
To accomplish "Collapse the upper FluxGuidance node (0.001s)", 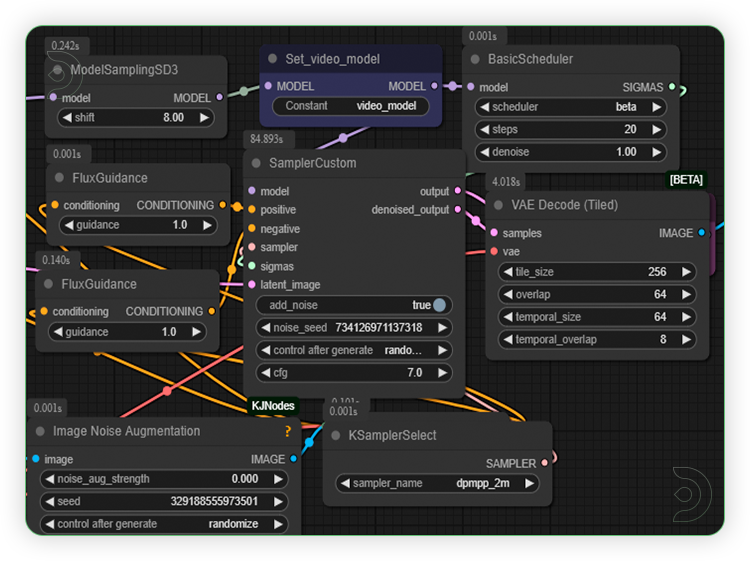I will click(60, 178).
